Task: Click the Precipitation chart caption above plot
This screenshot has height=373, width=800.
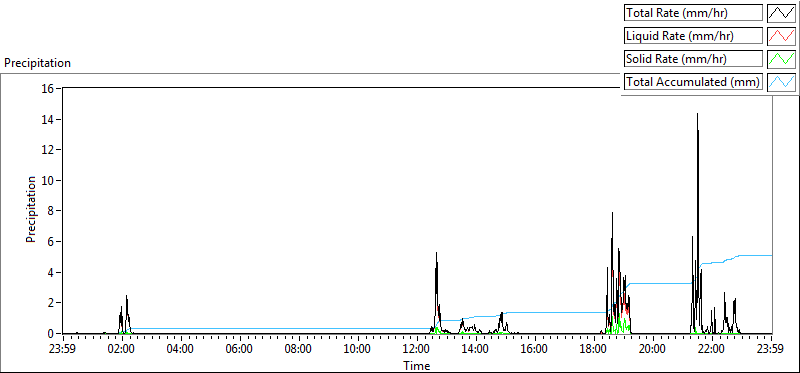Action: coord(37,63)
